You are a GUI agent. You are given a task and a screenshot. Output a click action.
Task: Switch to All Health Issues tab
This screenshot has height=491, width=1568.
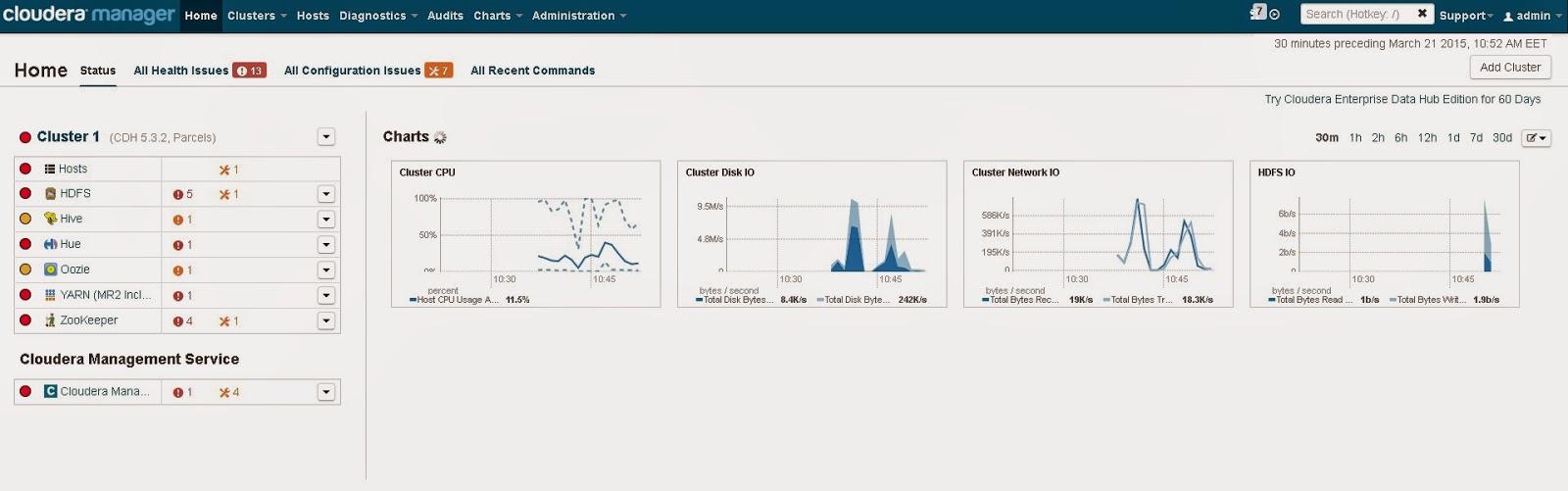(200, 71)
